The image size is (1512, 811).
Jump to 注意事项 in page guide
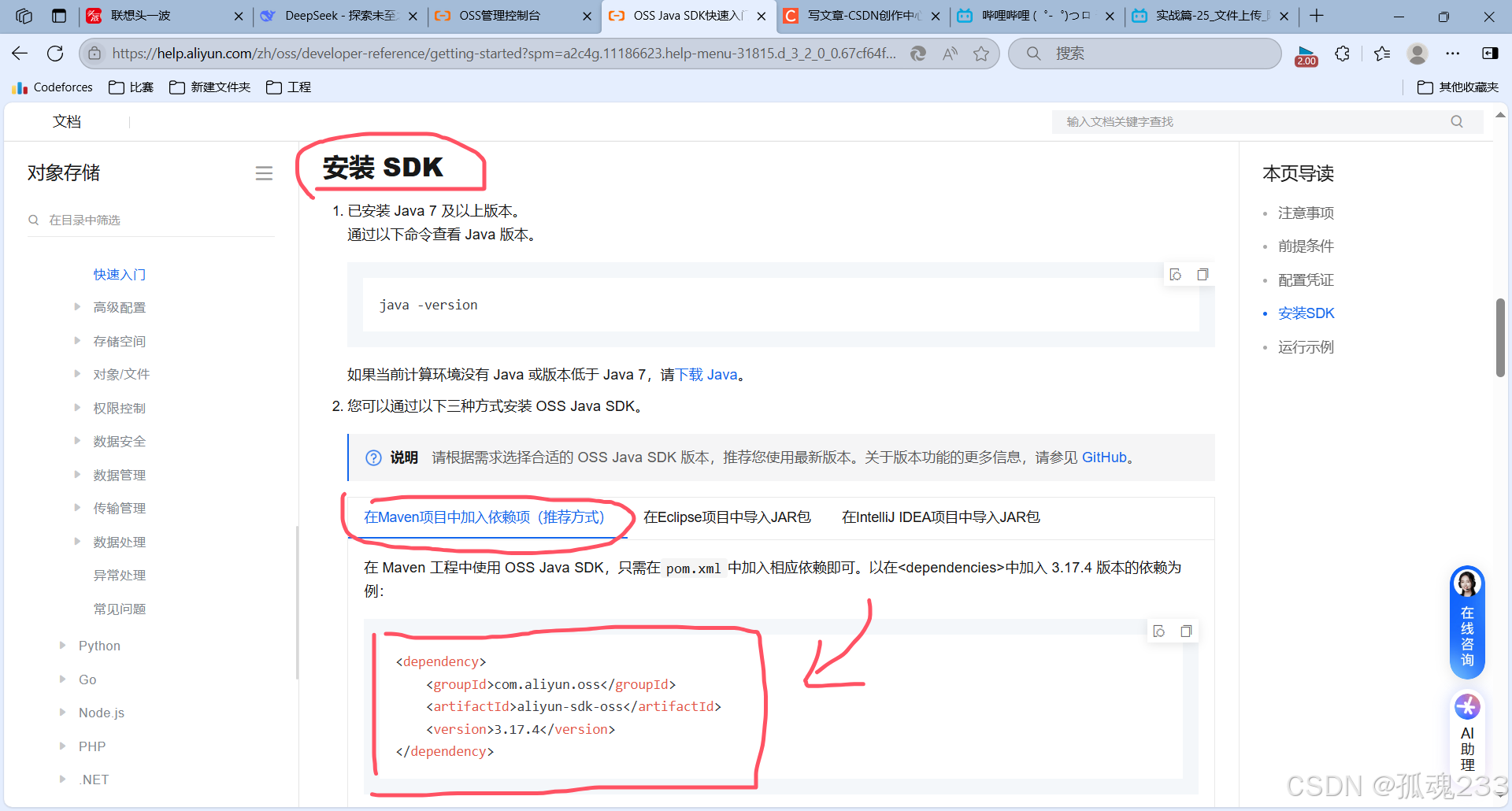pos(1306,213)
